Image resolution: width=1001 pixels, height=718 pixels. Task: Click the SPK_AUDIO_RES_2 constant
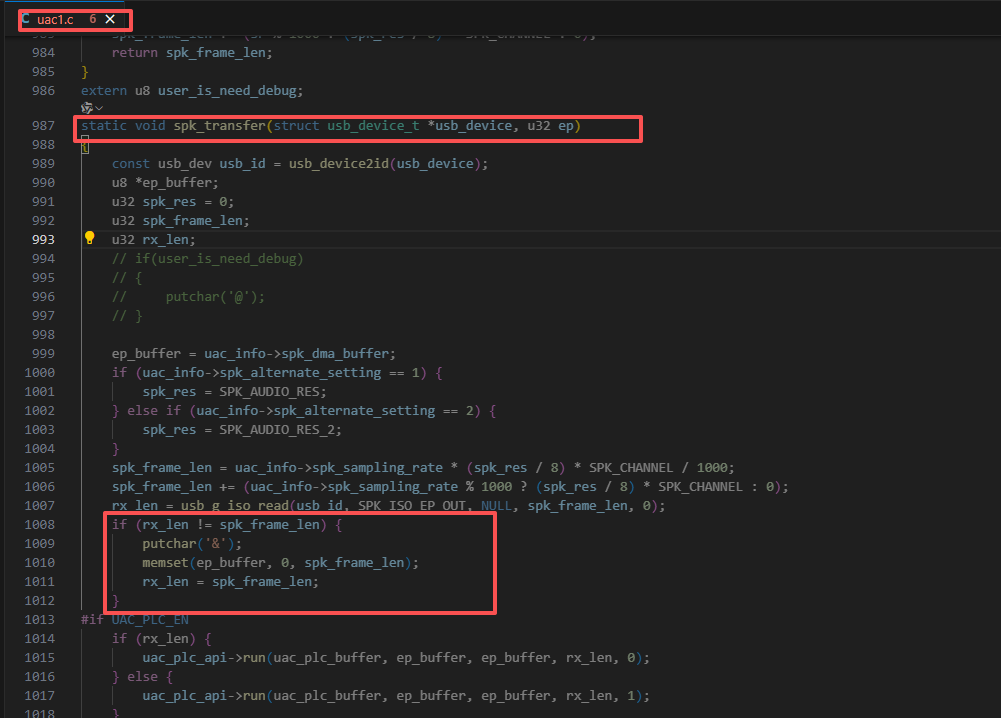277,430
